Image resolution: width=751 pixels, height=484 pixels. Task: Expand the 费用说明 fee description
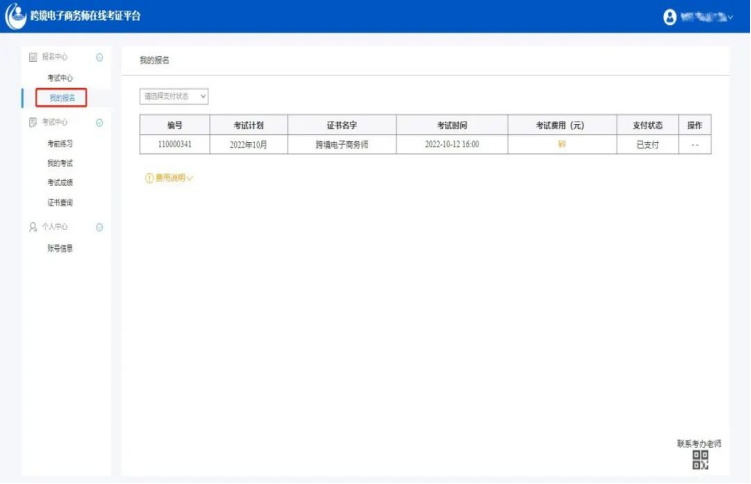coord(172,178)
